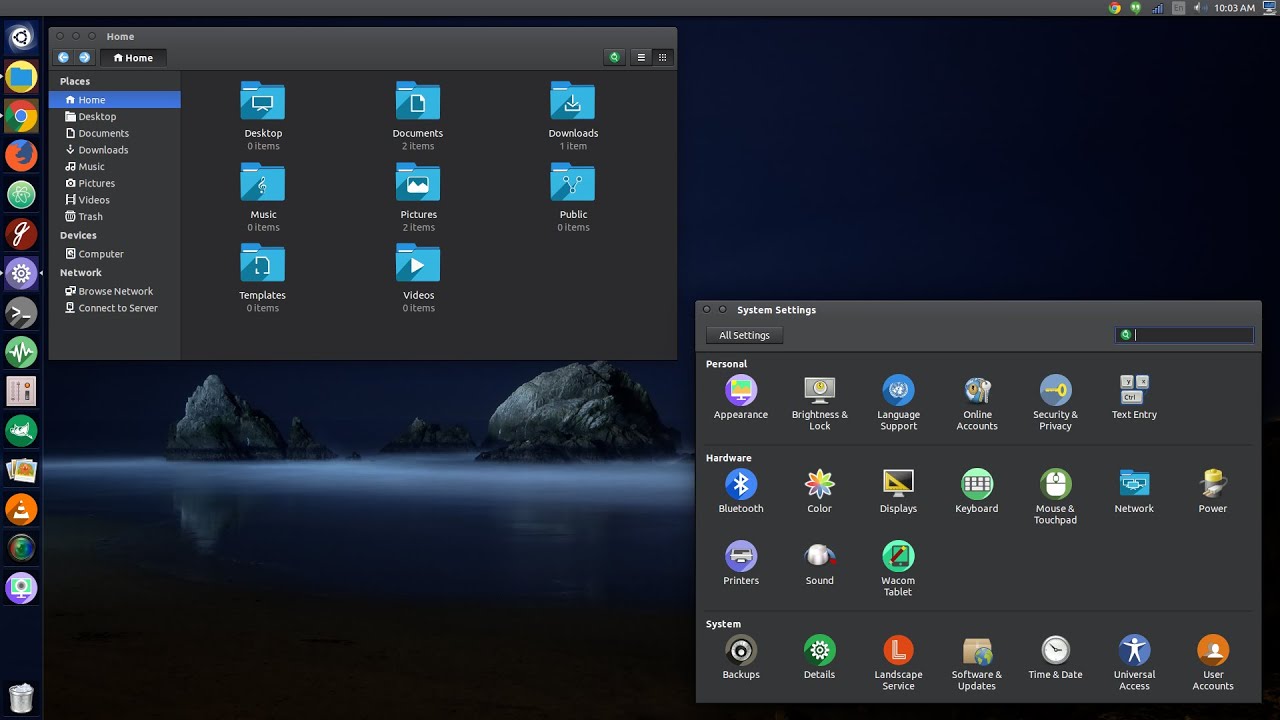Click the System Settings search field
This screenshot has width=1280, height=720.
pos(1190,334)
